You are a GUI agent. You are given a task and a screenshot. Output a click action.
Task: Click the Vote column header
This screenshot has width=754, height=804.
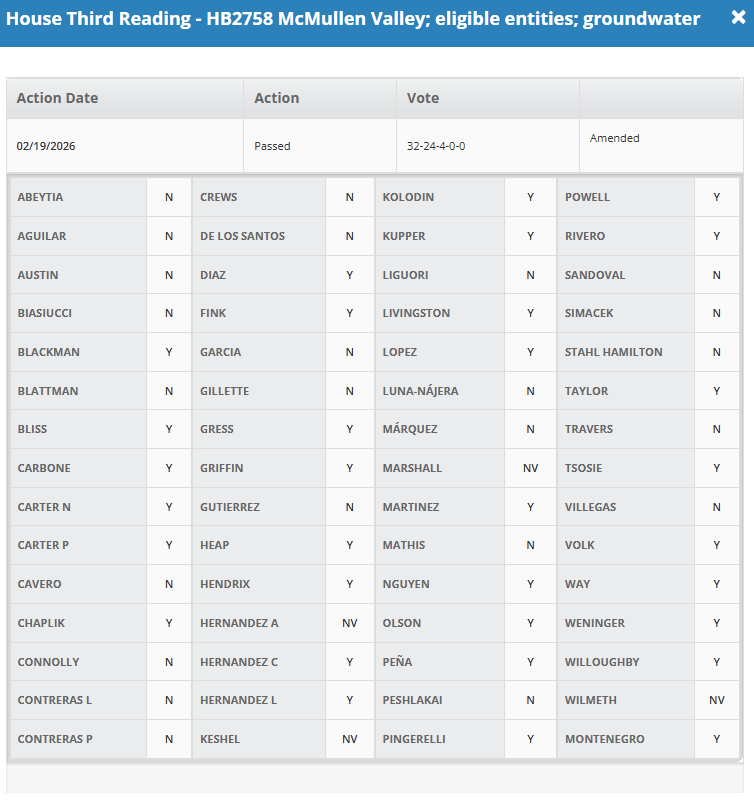coord(422,98)
